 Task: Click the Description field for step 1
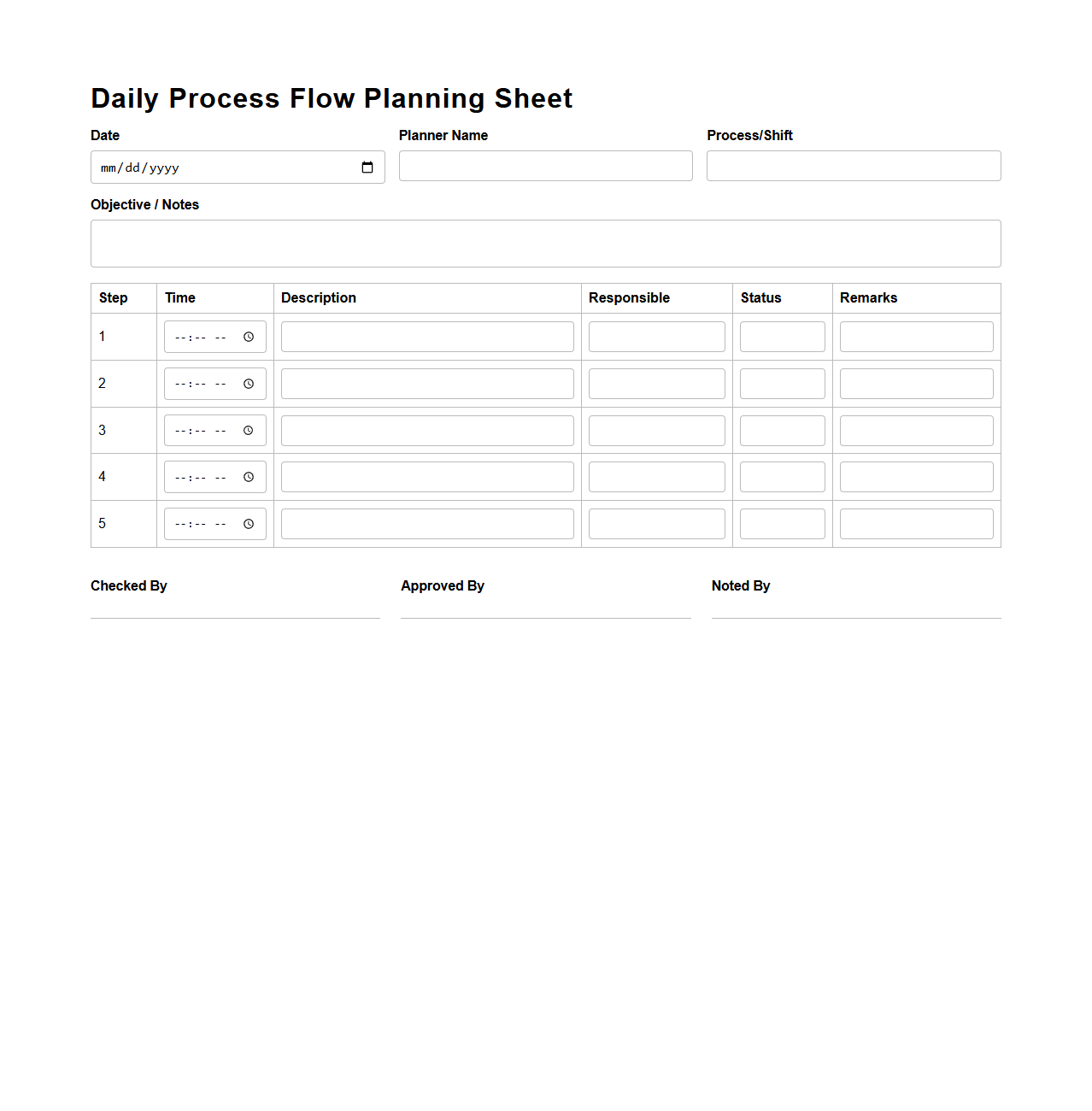pyautogui.click(x=427, y=337)
